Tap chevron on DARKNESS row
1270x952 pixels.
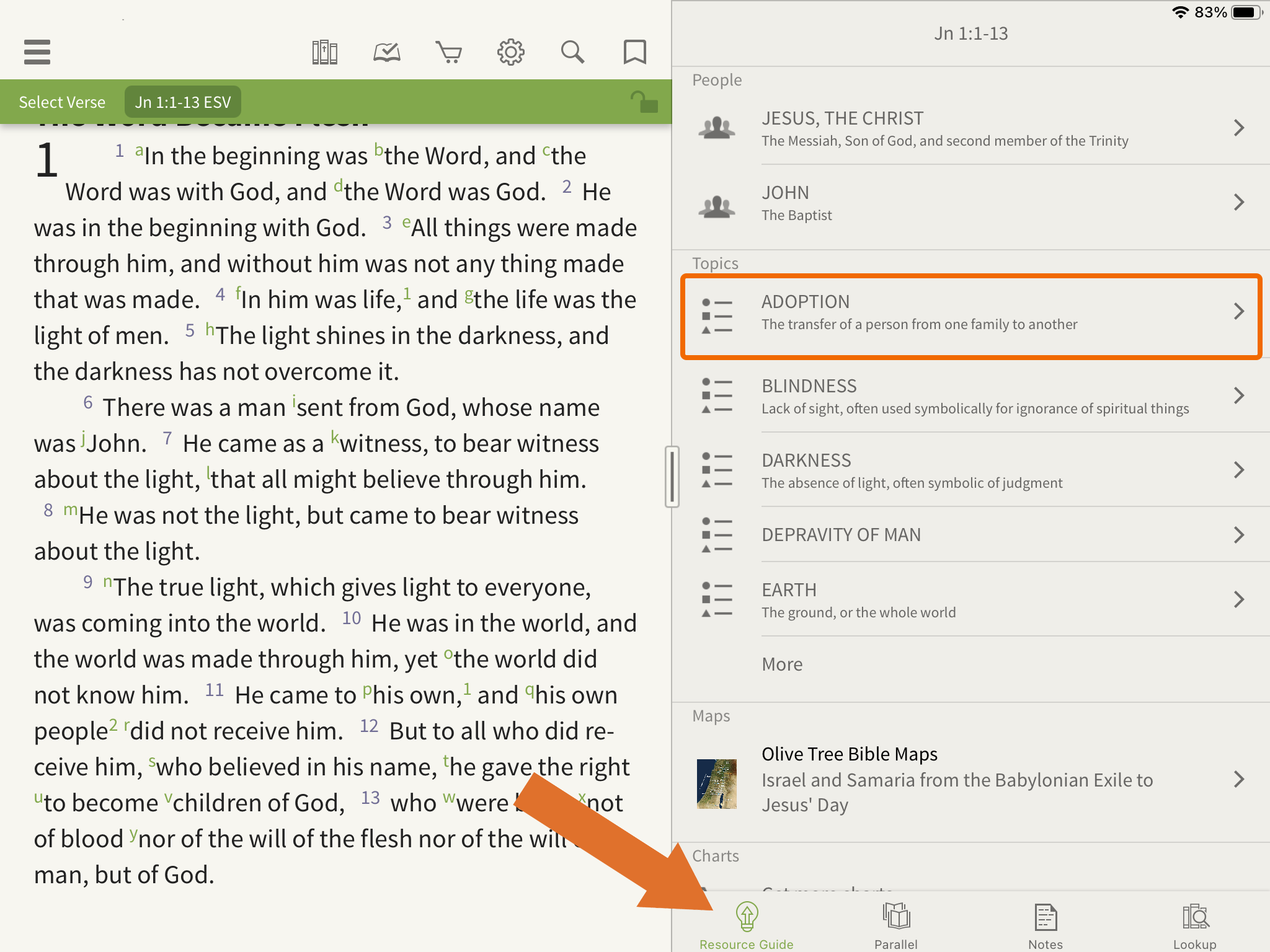(x=1239, y=470)
